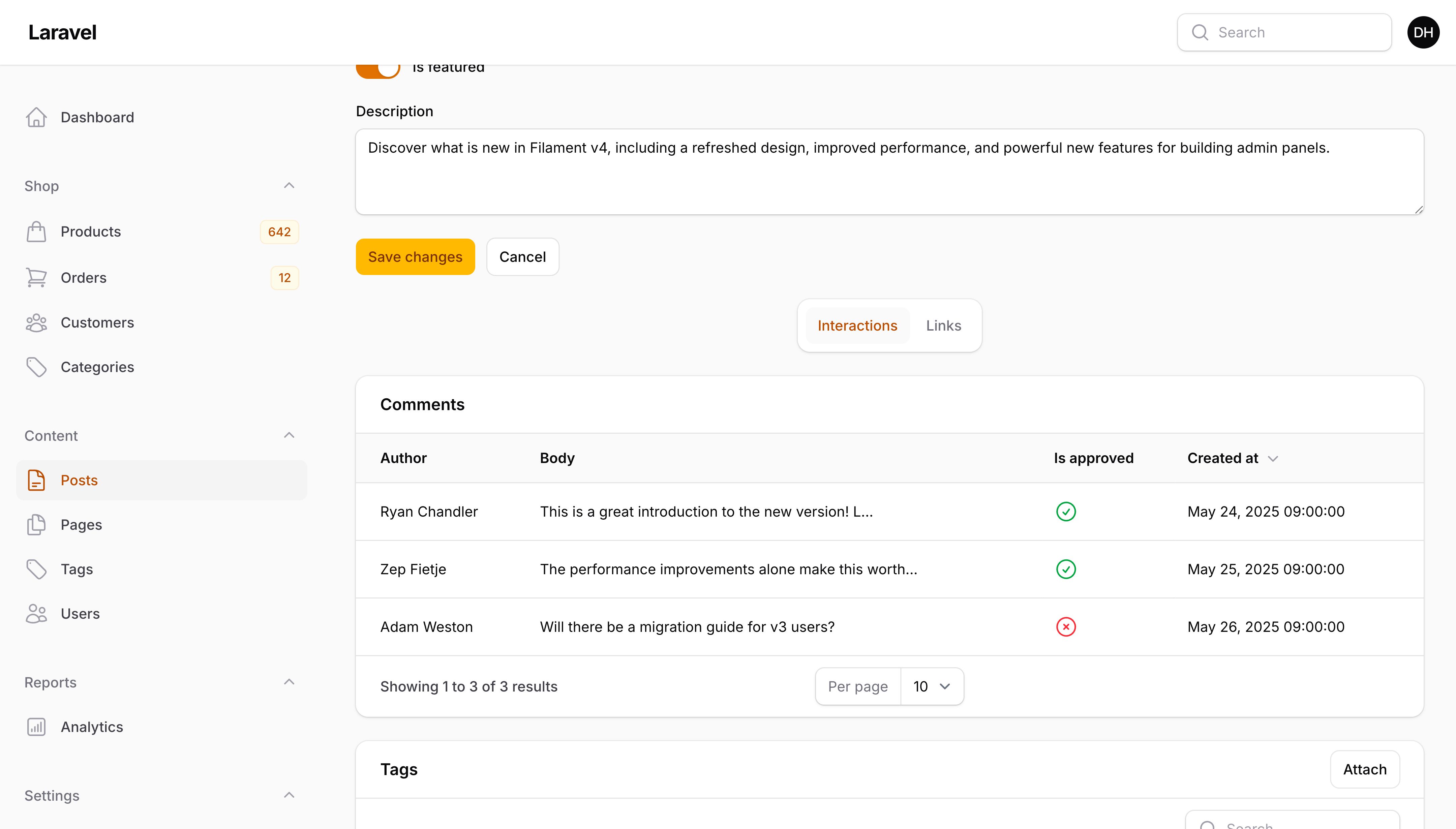Switch to the Links tab
Image resolution: width=1456 pixels, height=829 pixels.
click(943, 325)
